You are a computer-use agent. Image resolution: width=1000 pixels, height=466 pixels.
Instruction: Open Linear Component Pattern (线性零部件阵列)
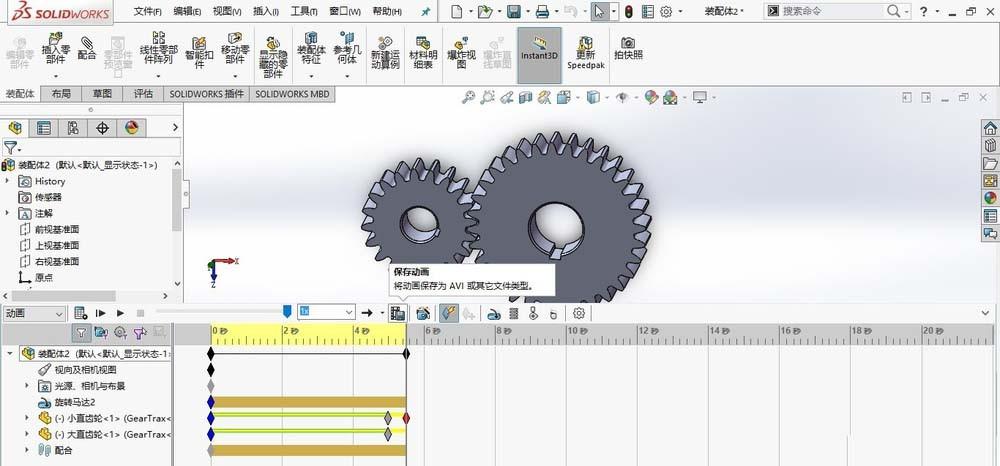[157, 49]
